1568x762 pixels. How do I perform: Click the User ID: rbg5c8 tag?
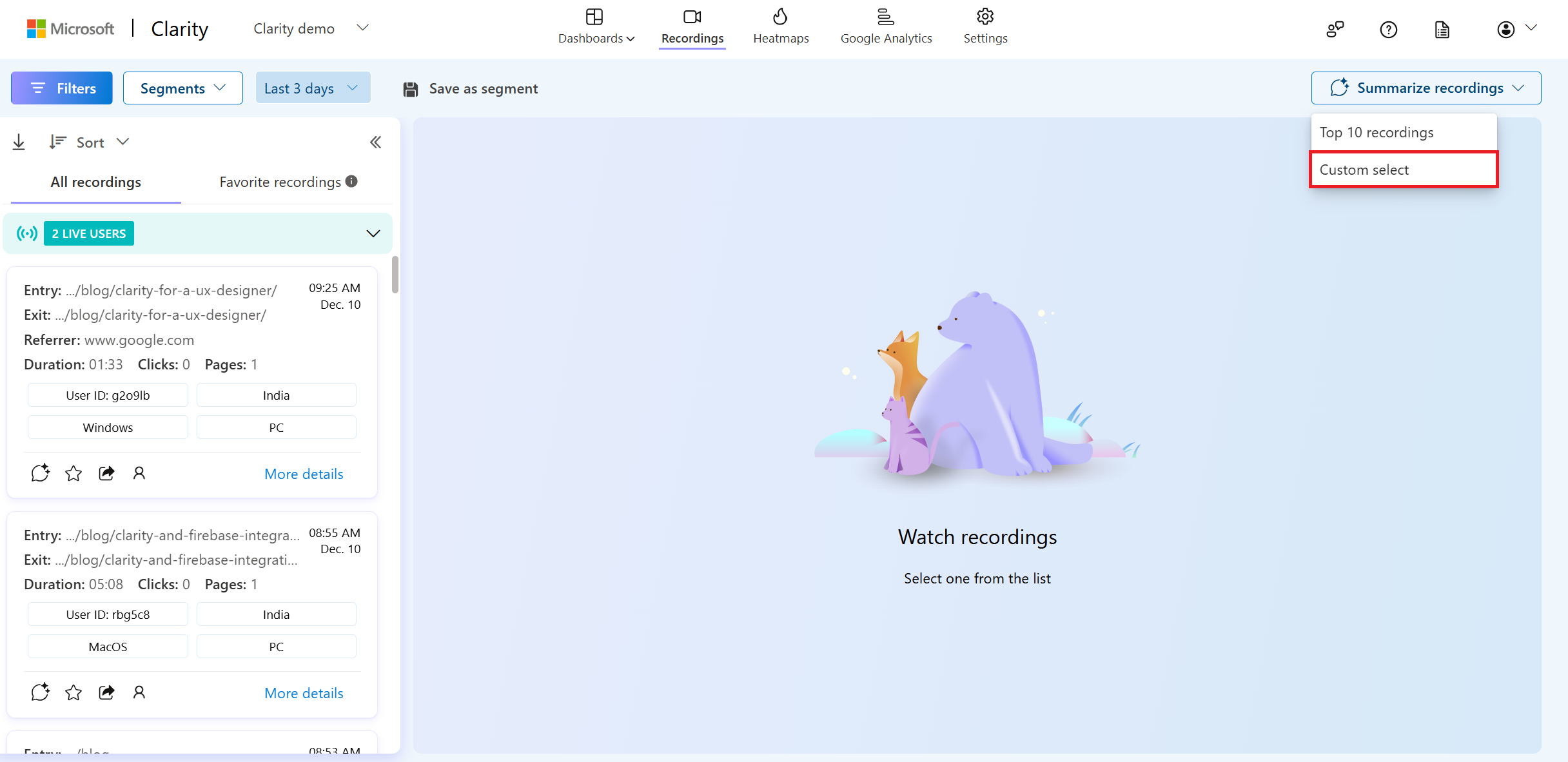[x=108, y=614]
